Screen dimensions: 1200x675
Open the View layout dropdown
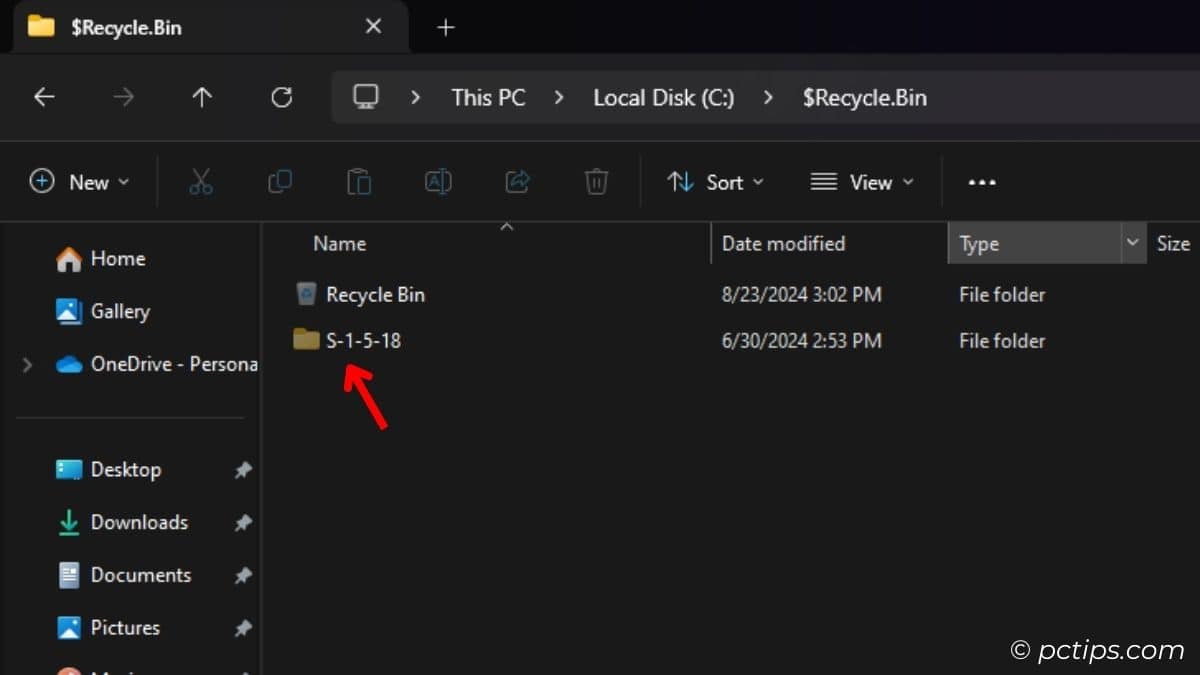(862, 182)
